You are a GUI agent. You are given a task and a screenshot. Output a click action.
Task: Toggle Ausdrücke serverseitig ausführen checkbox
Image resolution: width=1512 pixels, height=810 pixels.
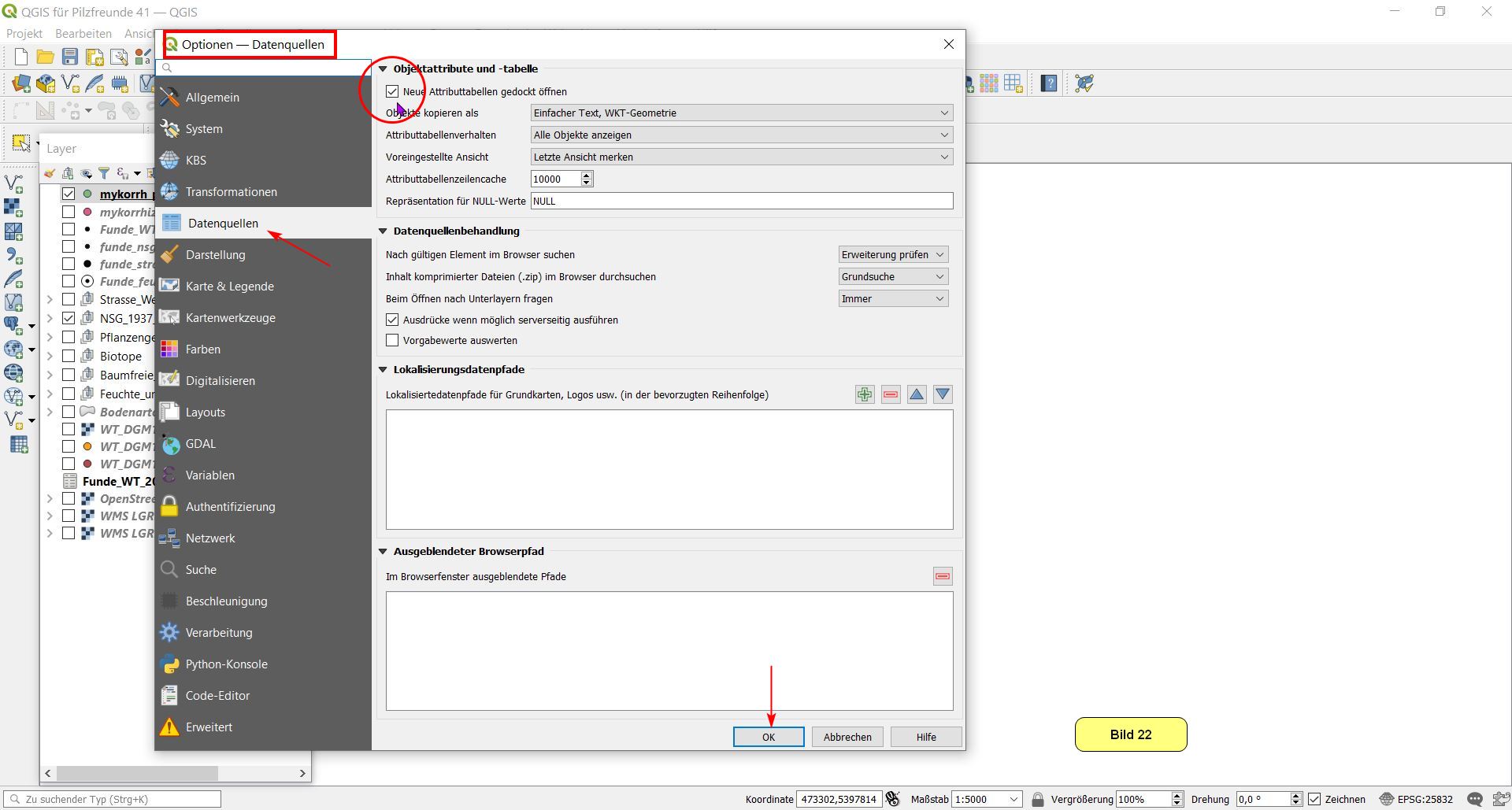(x=392, y=320)
